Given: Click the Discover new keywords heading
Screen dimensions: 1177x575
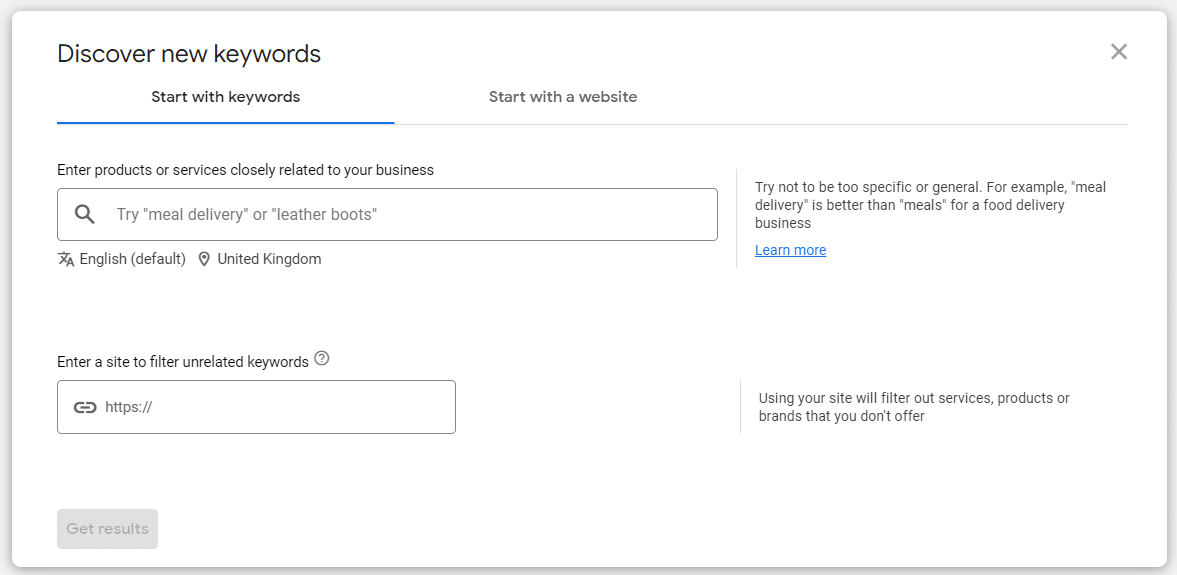Looking at the screenshot, I should (189, 54).
